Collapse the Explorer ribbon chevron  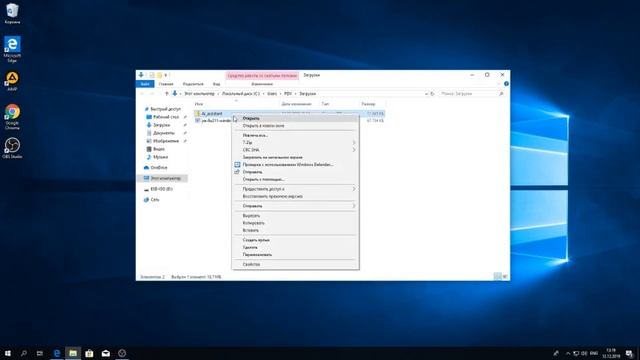coord(499,84)
